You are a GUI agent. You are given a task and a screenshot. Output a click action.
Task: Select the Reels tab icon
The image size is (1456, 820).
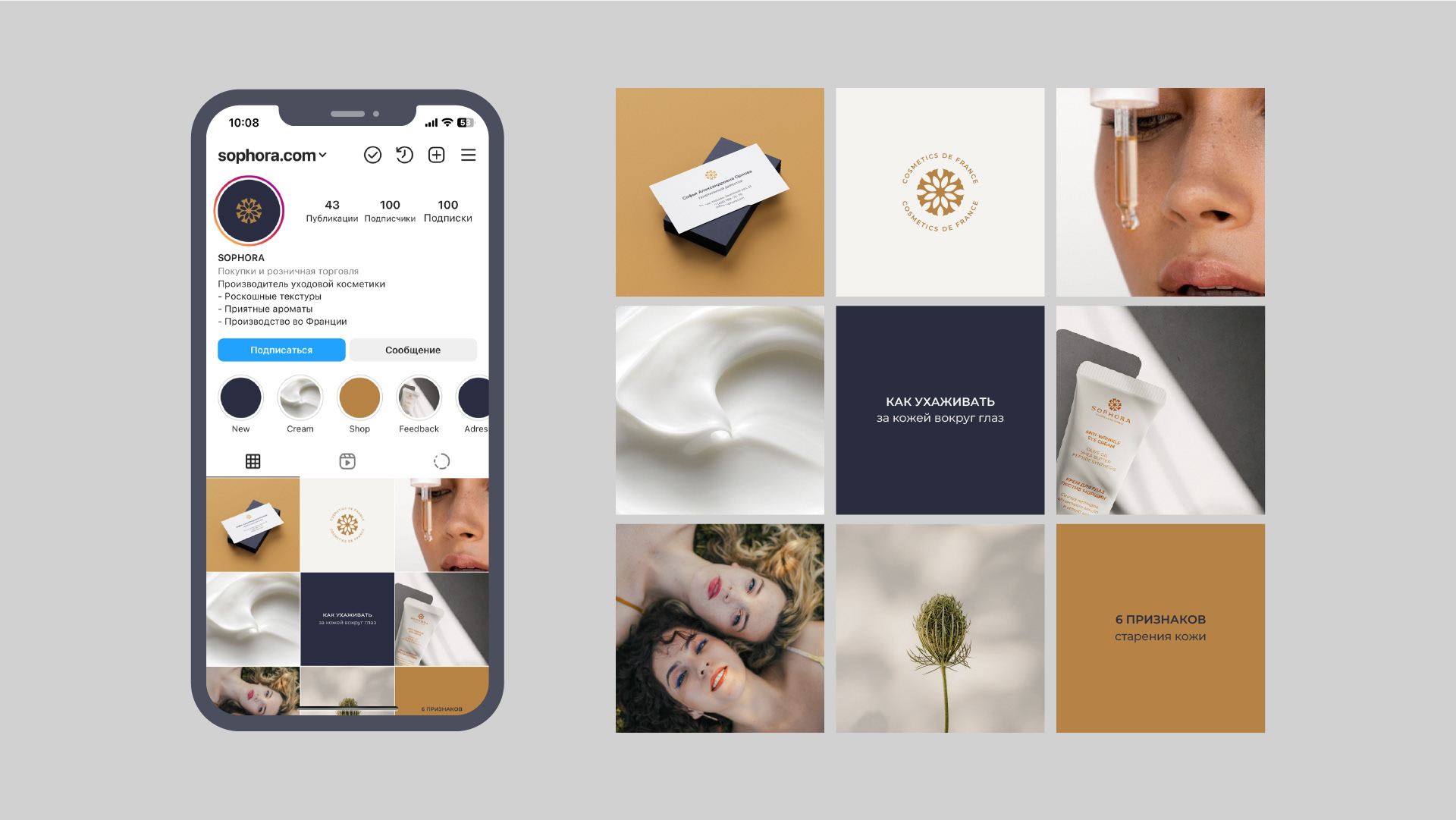coord(346,462)
